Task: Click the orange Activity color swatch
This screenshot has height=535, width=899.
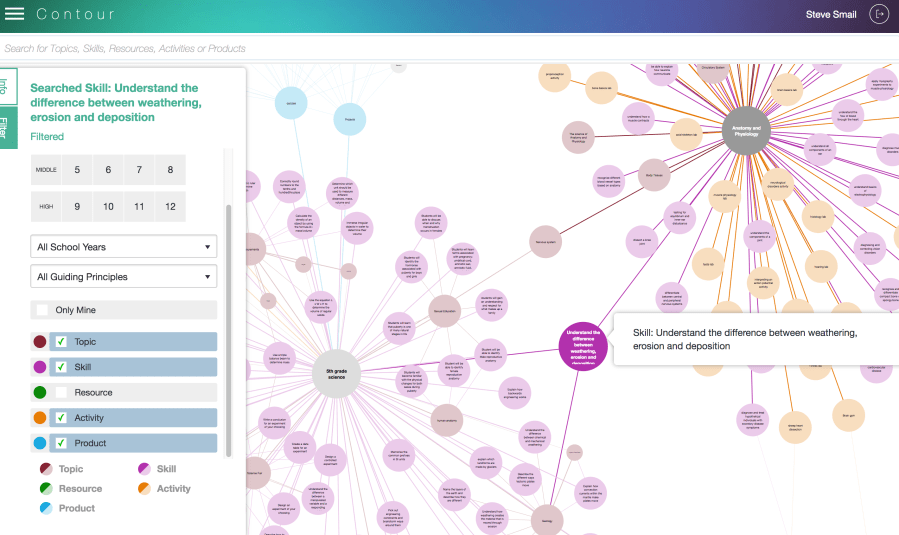Action: (39, 418)
